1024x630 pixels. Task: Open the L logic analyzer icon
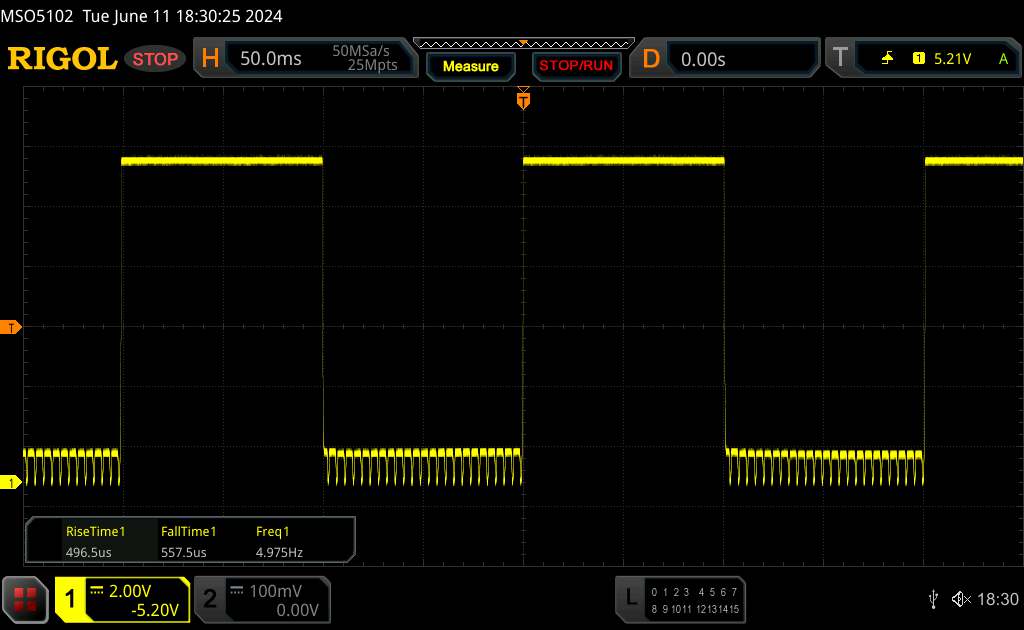tap(631, 598)
